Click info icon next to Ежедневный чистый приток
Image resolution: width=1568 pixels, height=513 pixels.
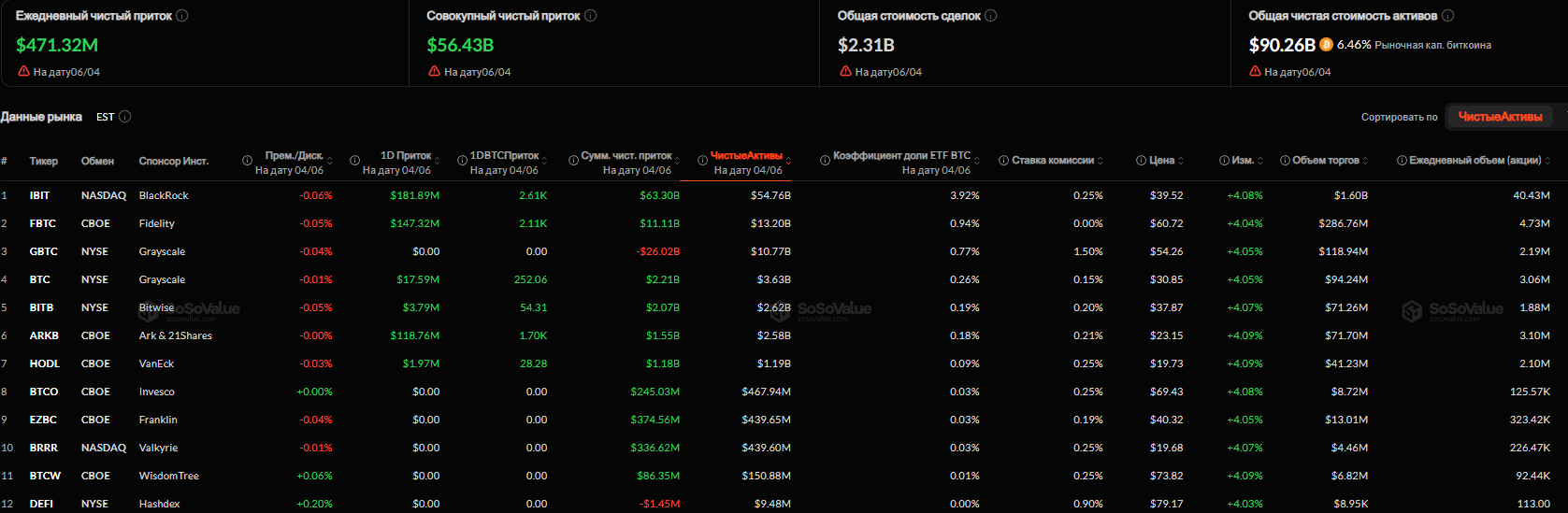(182, 16)
